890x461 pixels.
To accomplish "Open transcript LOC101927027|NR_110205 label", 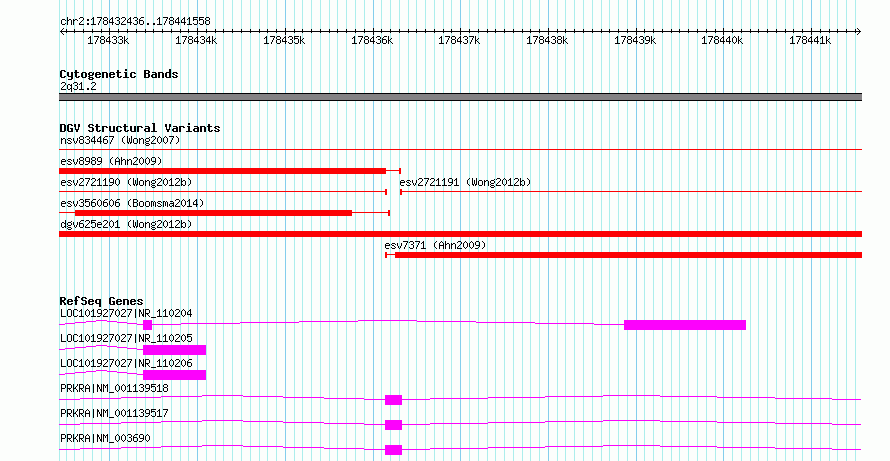I will (x=126, y=338).
